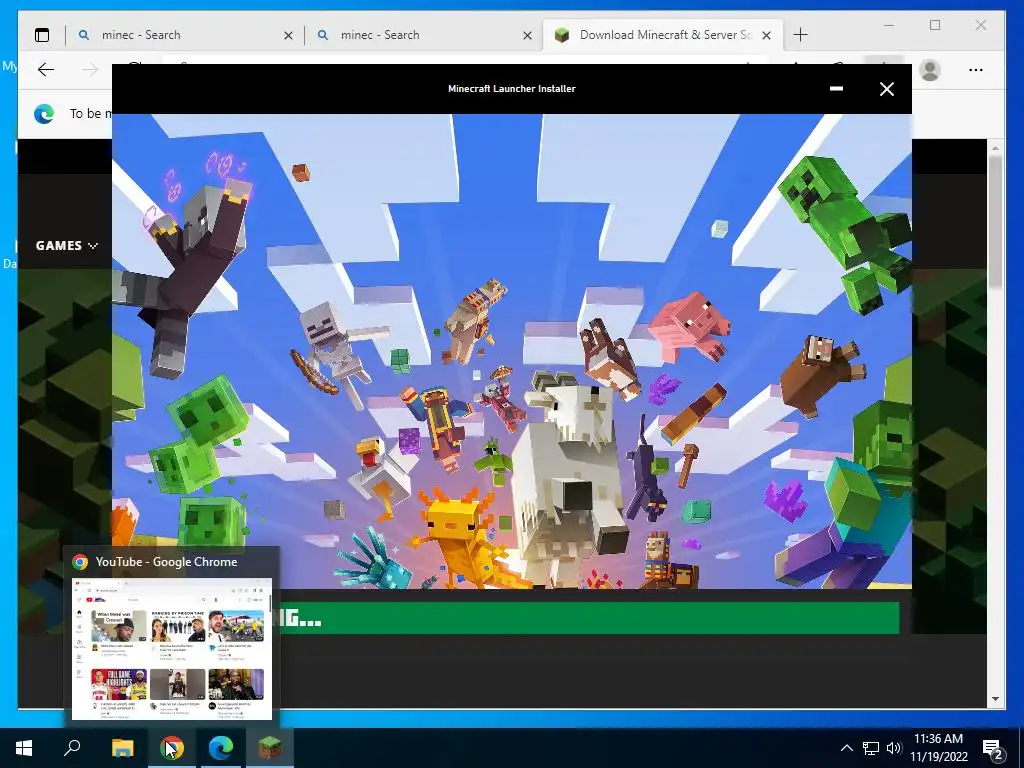This screenshot has height=768, width=1024.
Task: Maximize the Edge browser window
Action: pos(935,25)
